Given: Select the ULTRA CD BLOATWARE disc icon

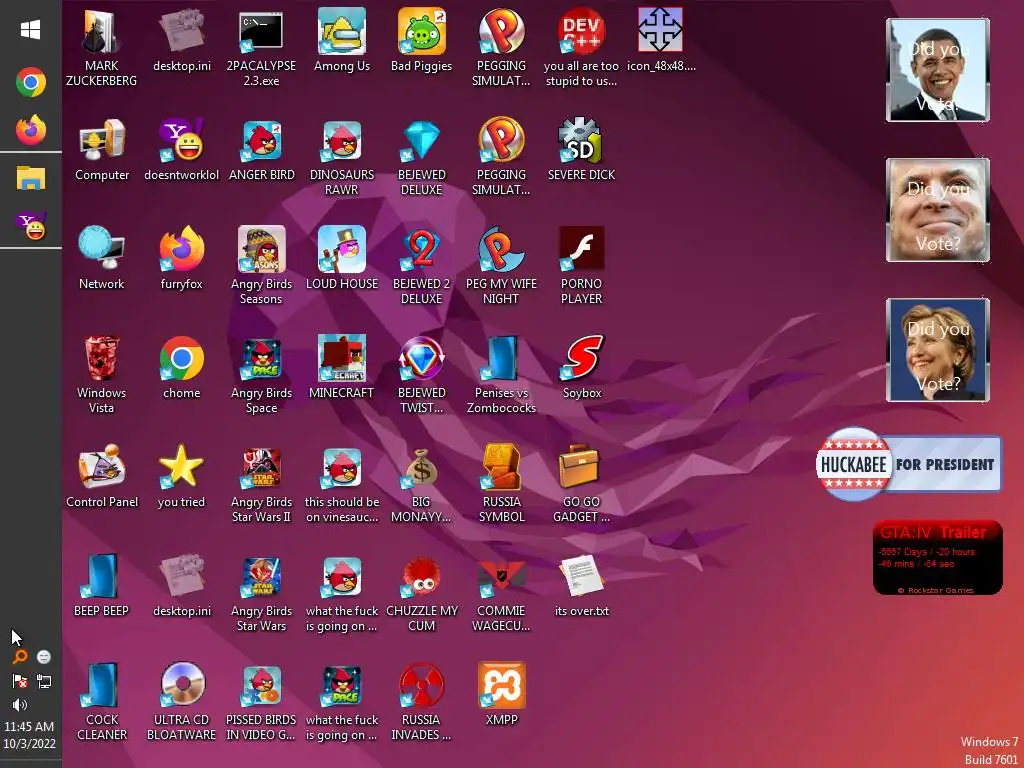Looking at the screenshot, I should 182,701.
